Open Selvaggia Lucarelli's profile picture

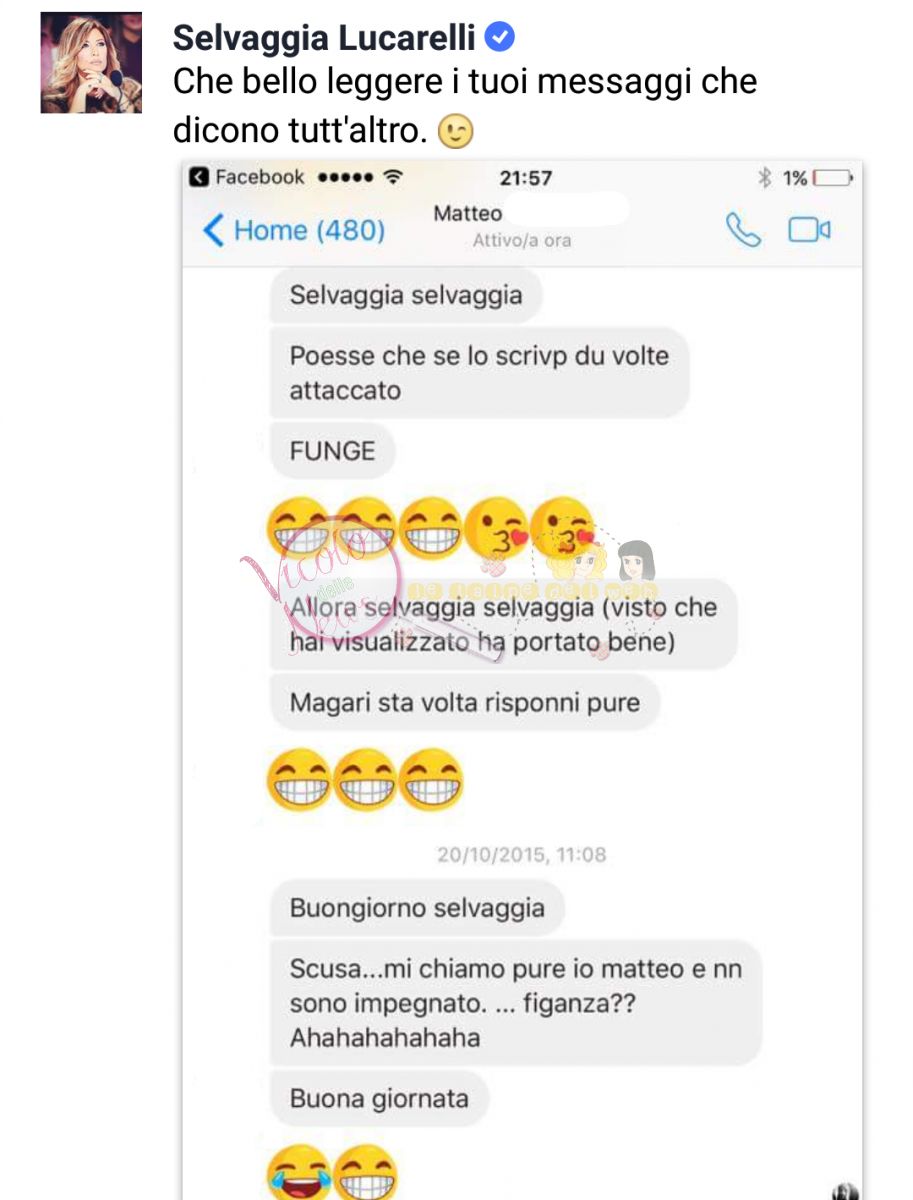91,62
